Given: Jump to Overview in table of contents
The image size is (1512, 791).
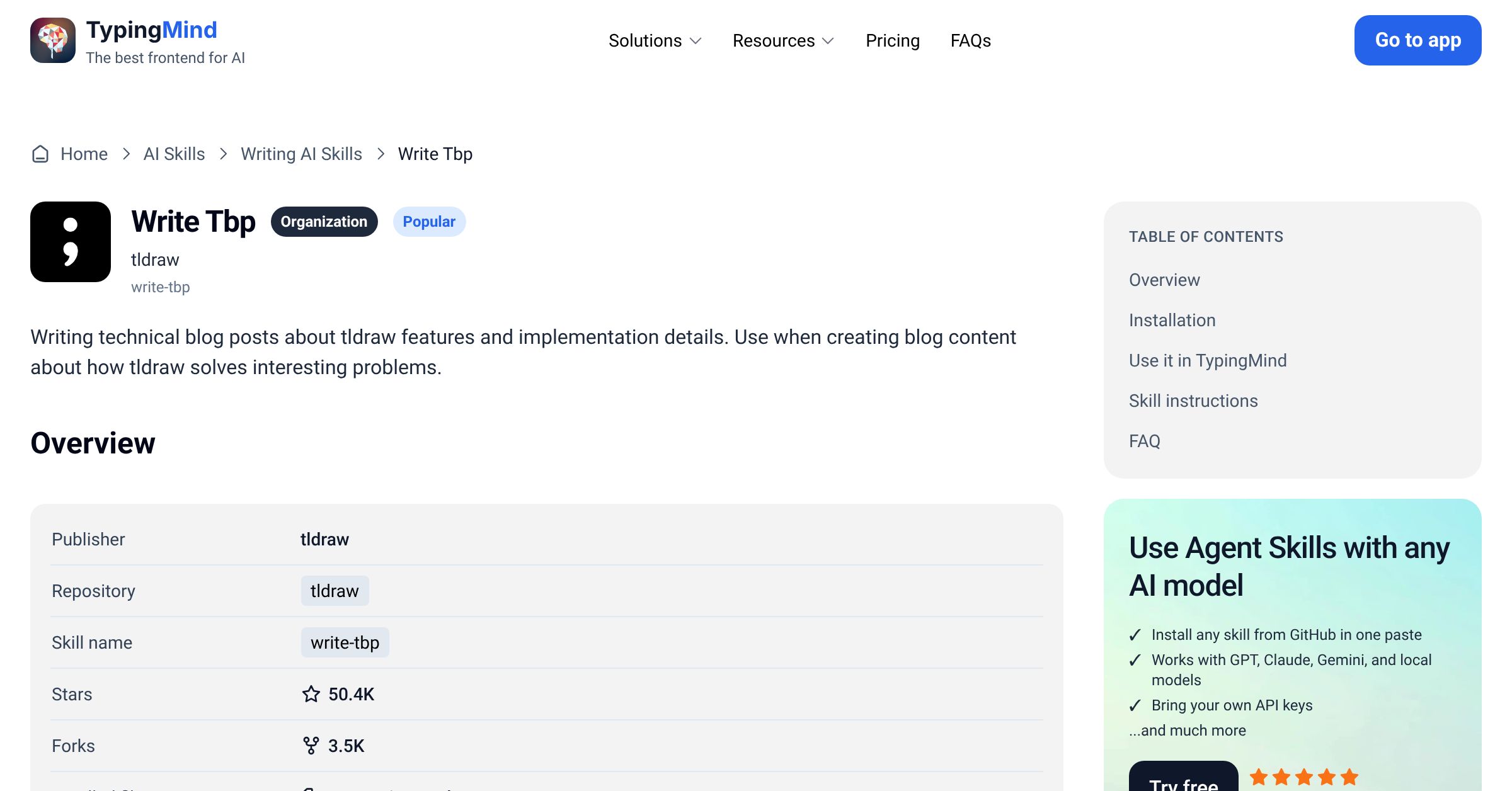Looking at the screenshot, I should (x=1164, y=280).
